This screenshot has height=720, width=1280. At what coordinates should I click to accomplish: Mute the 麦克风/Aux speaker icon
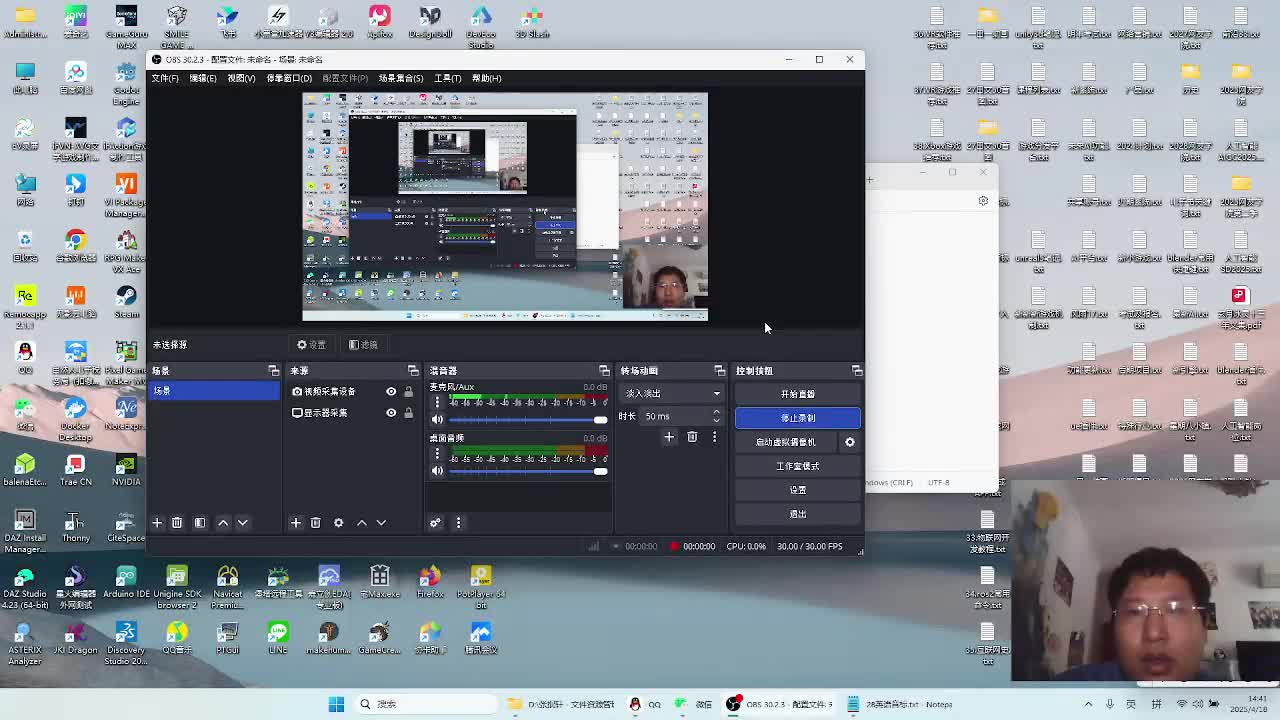point(437,420)
